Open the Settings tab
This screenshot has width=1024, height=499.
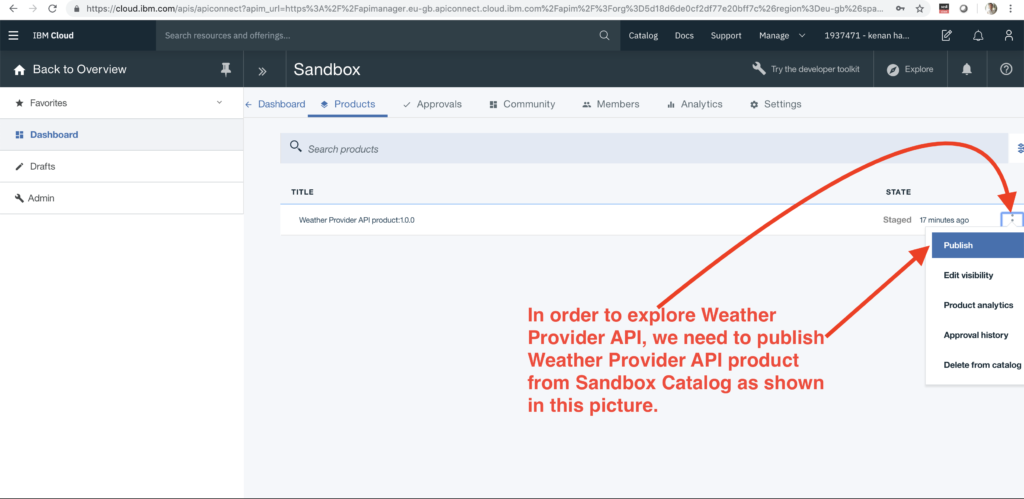[775, 104]
